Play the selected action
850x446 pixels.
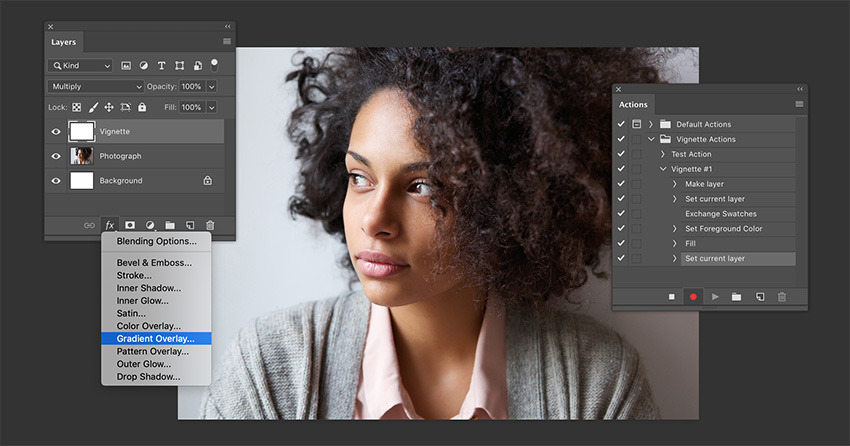(x=715, y=297)
